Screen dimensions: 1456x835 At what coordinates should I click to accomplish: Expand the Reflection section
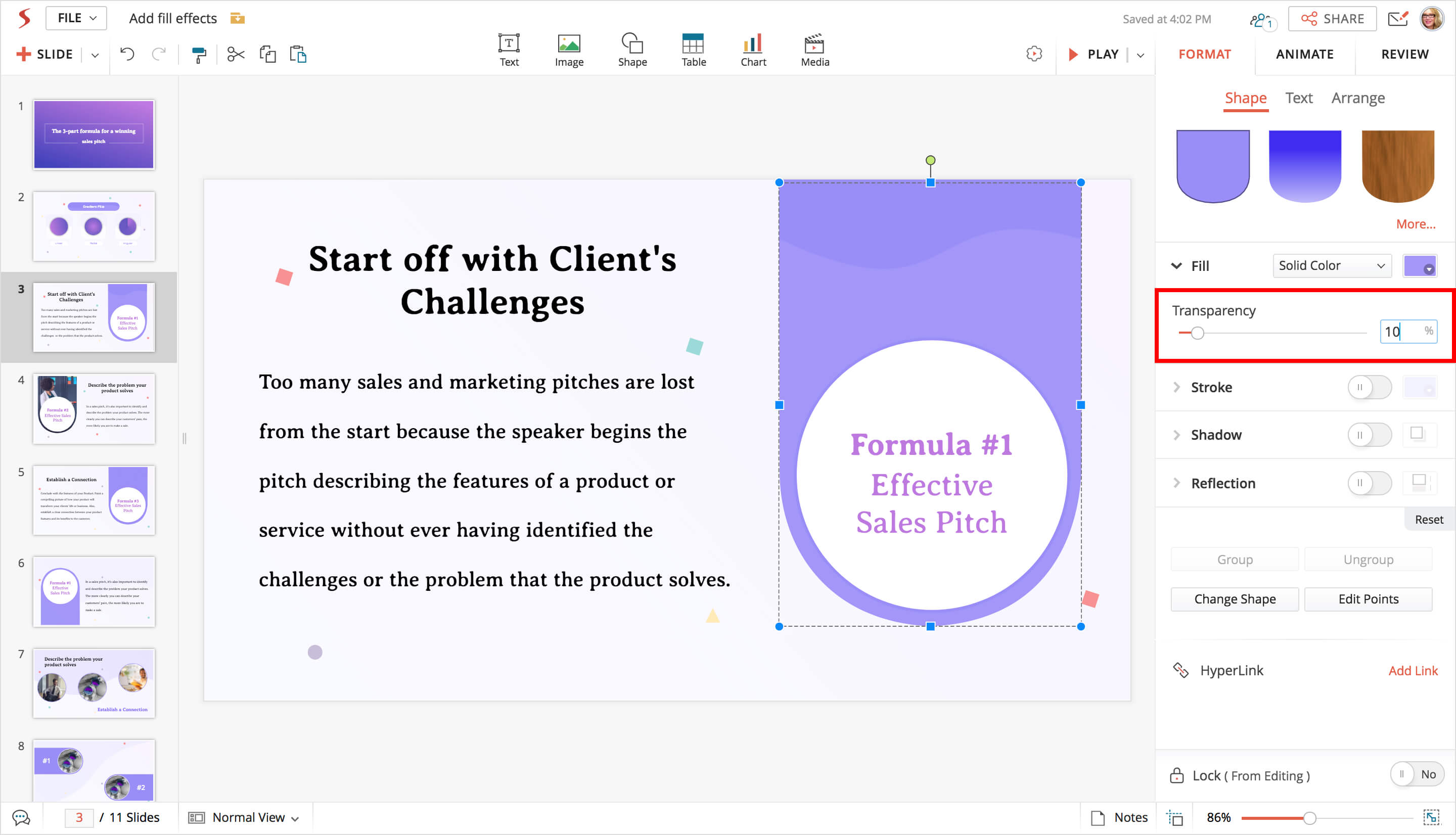point(1177,483)
